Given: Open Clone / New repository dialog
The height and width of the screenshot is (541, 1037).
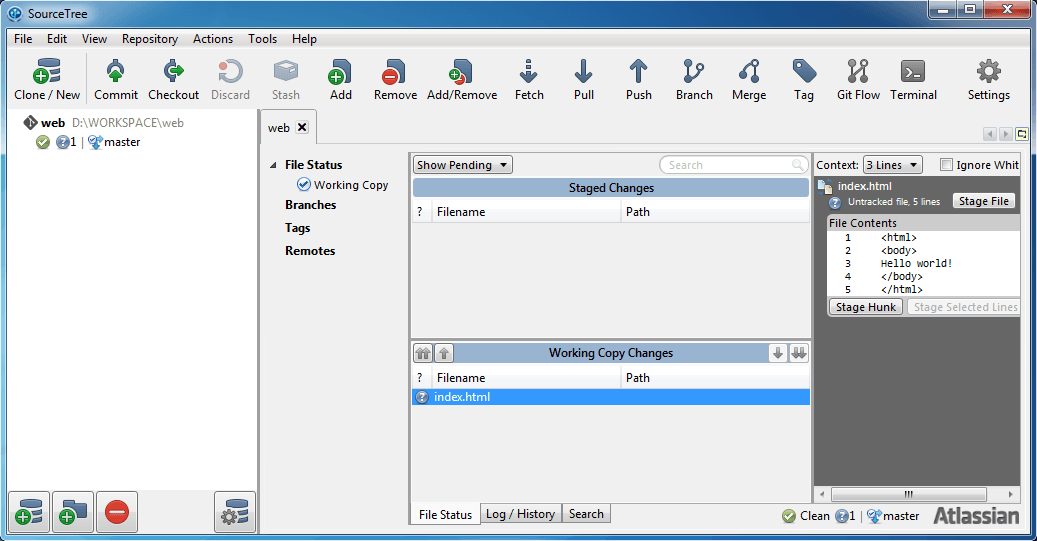Looking at the screenshot, I should coord(47,79).
